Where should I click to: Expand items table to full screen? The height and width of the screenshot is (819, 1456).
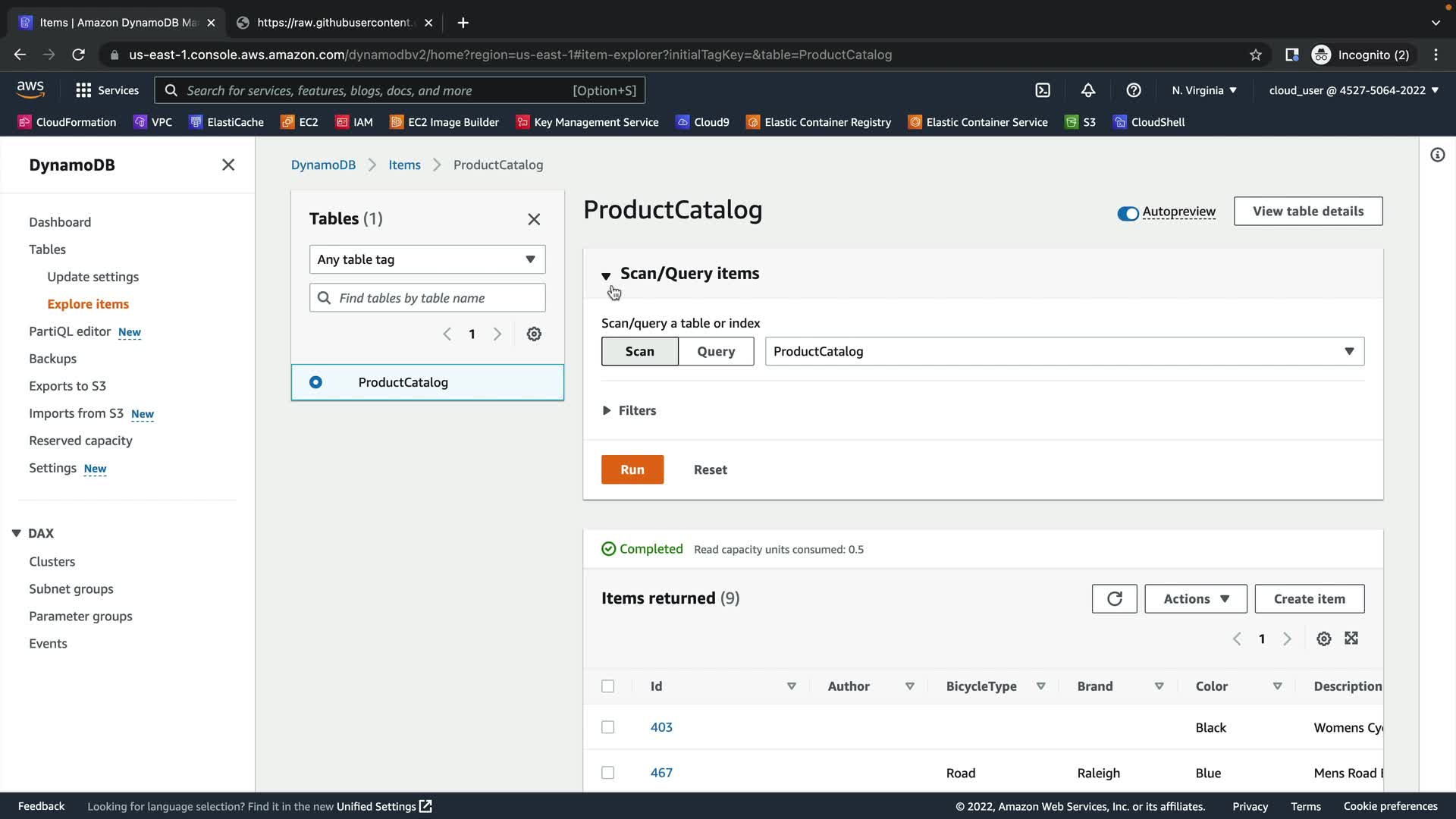tap(1351, 639)
